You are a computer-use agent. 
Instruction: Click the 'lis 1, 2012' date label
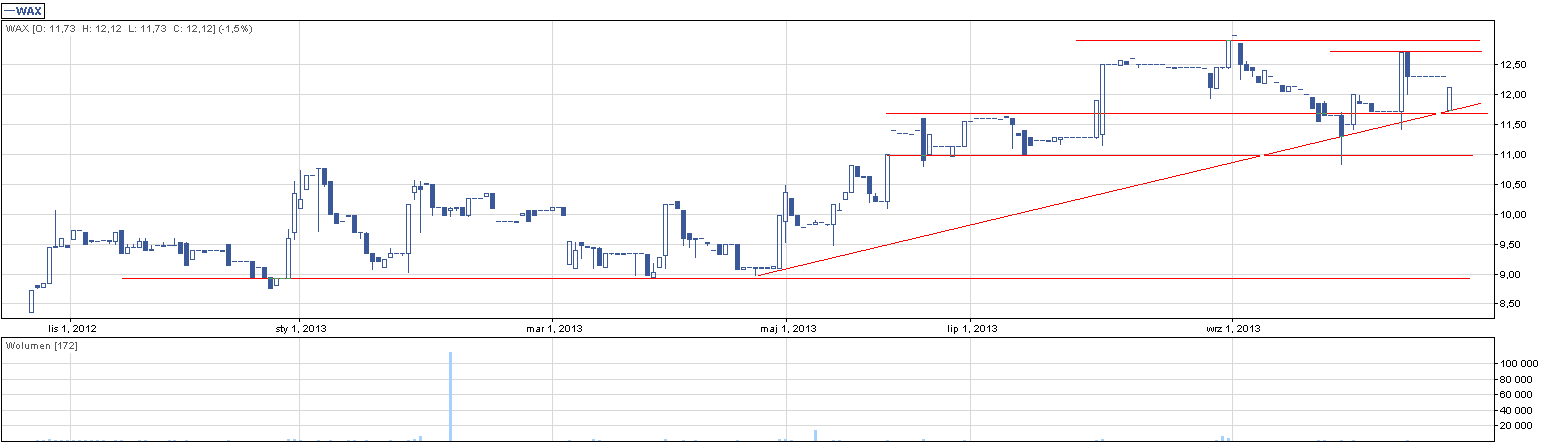(73, 328)
